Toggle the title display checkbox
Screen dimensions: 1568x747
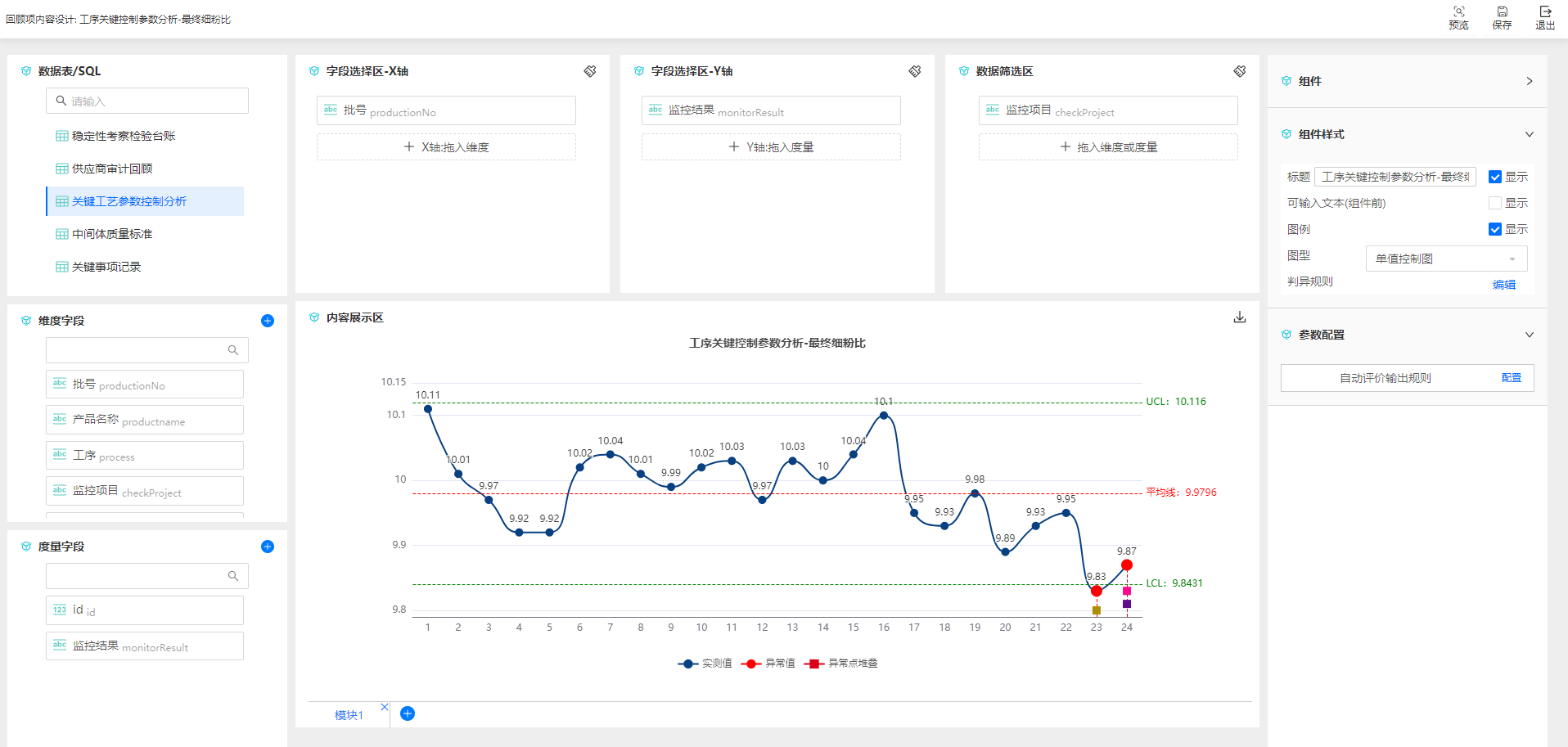(x=1495, y=177)
